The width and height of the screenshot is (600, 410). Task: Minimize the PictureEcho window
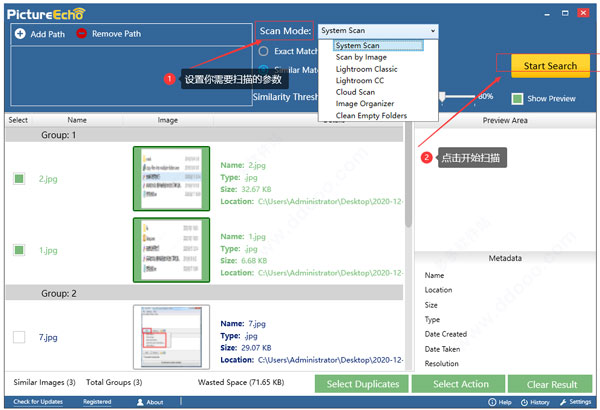coord(547,14)
